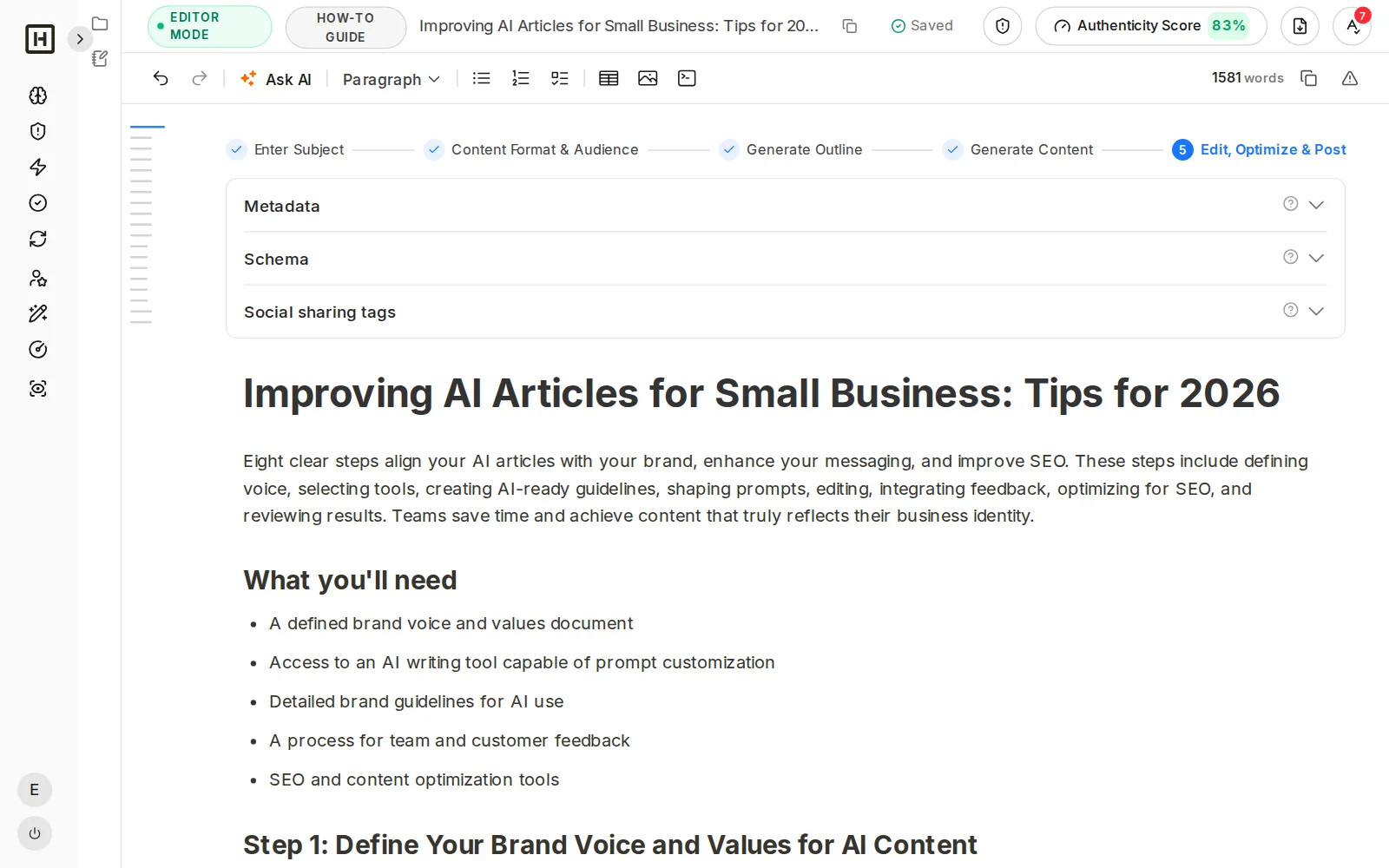Insert a table from the toolbar
1389x868 pixels.
point(609,78)
